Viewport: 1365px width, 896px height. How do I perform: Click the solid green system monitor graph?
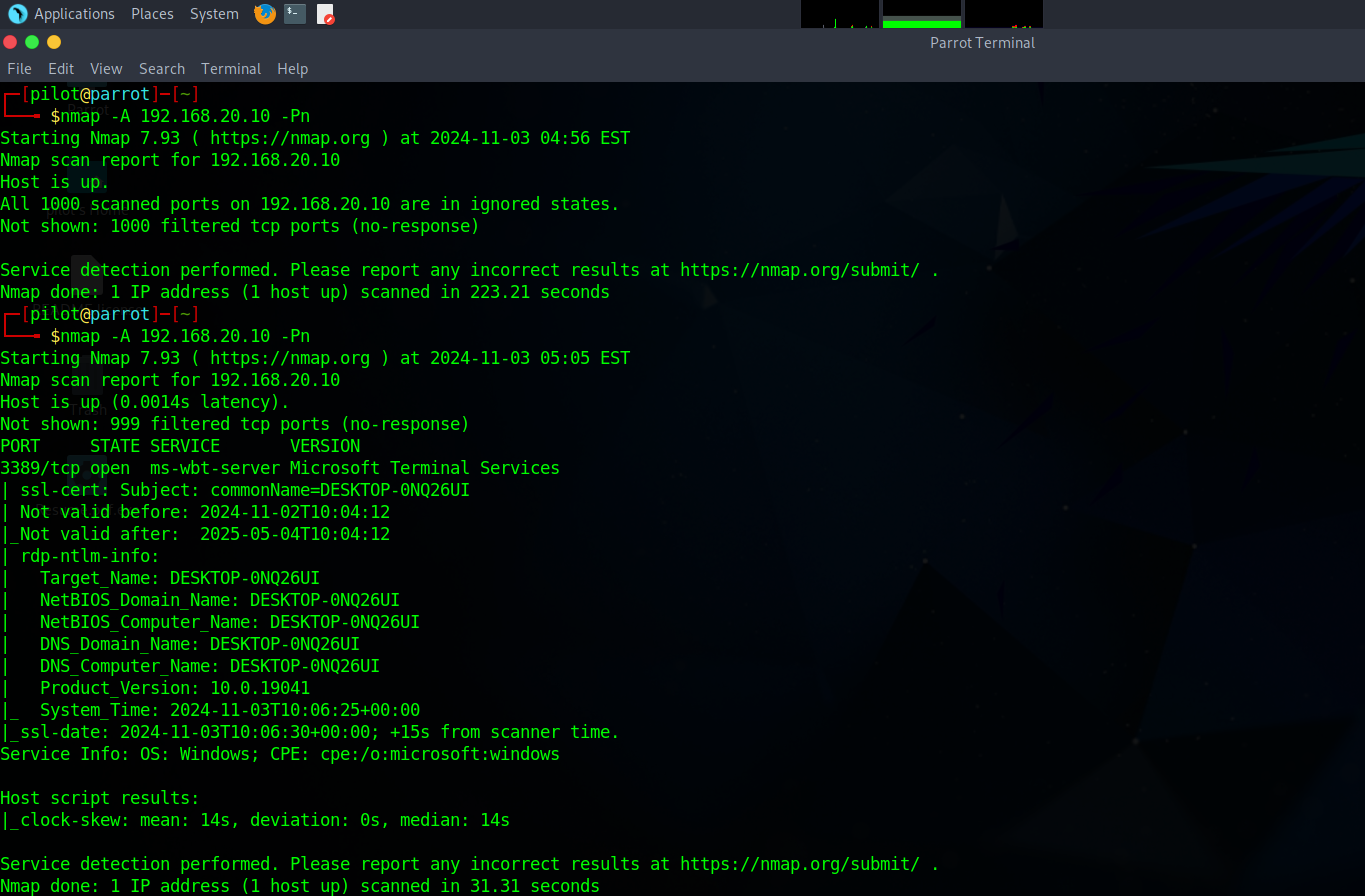pyautogui.click(x=921, y=14)
